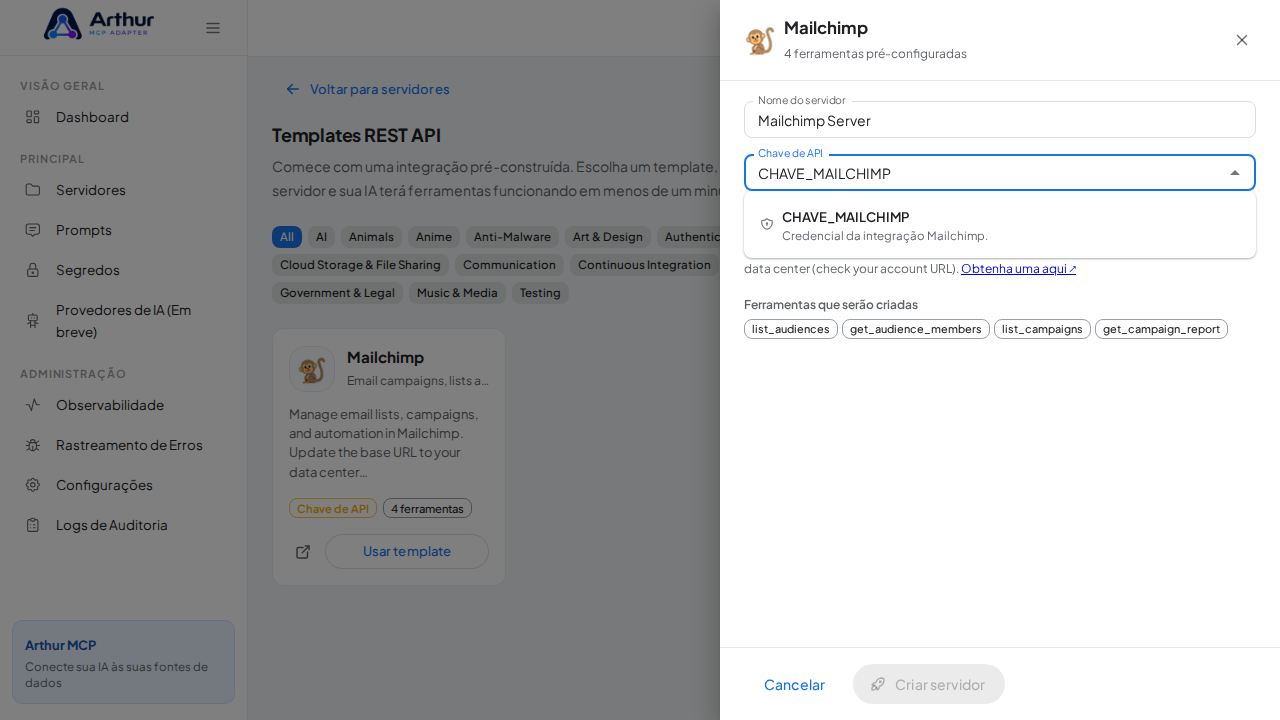The height and width of the screenshot is (720, 1280).
Task: Click the Prompts chat icon
Action: tap(33, 230)
